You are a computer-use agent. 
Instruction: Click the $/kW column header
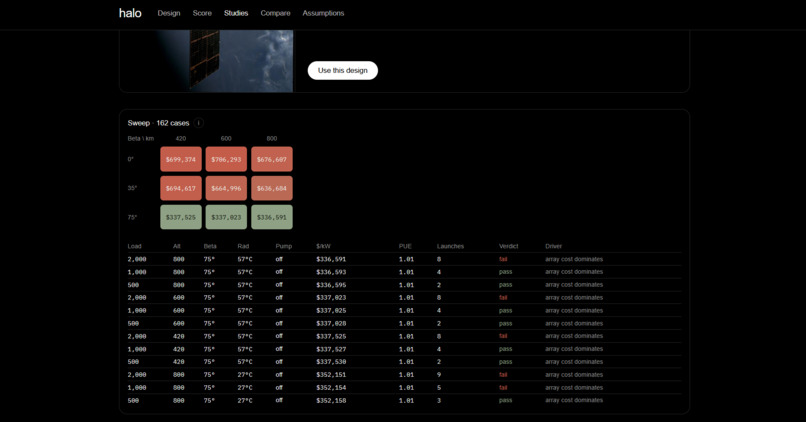coord(323,246)
